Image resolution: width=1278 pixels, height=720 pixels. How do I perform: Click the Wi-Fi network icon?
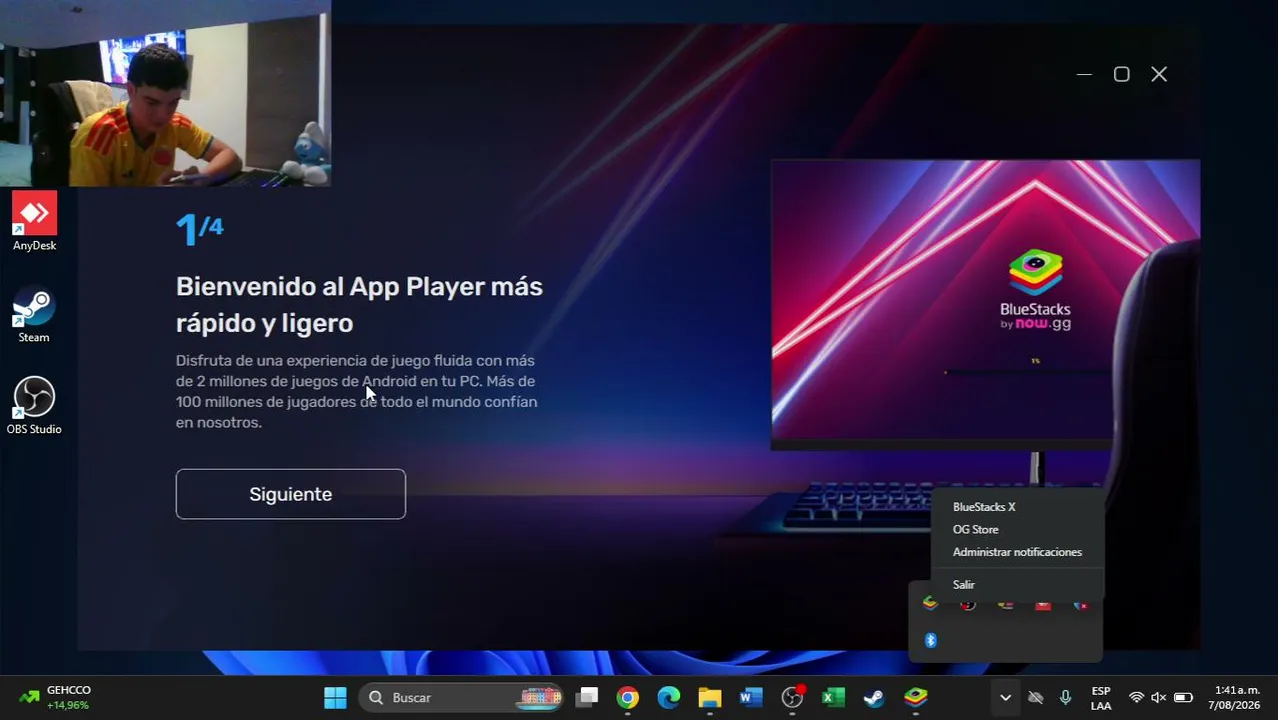1136,697
